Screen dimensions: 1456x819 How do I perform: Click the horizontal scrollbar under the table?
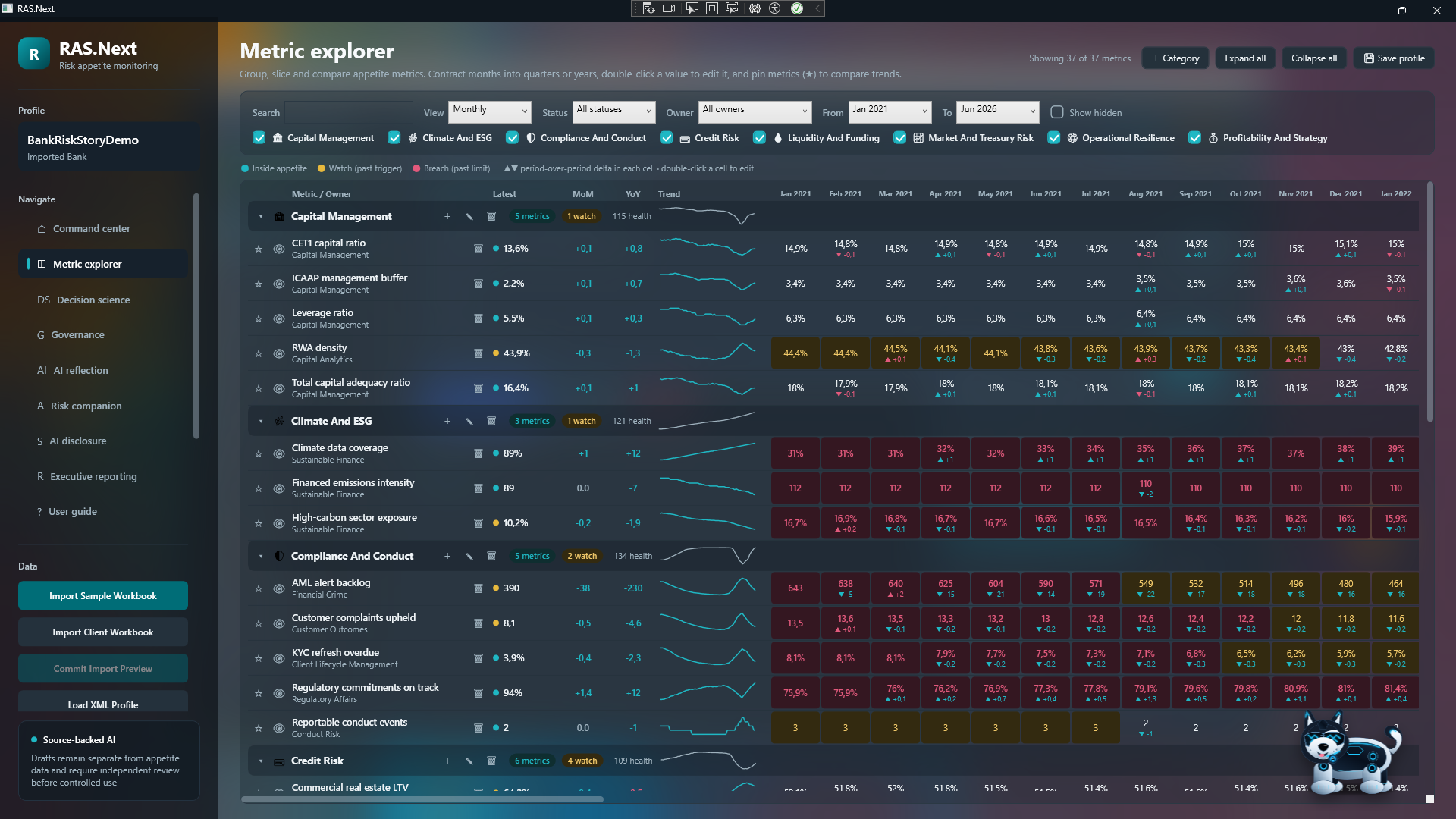(x=422, y=799)
